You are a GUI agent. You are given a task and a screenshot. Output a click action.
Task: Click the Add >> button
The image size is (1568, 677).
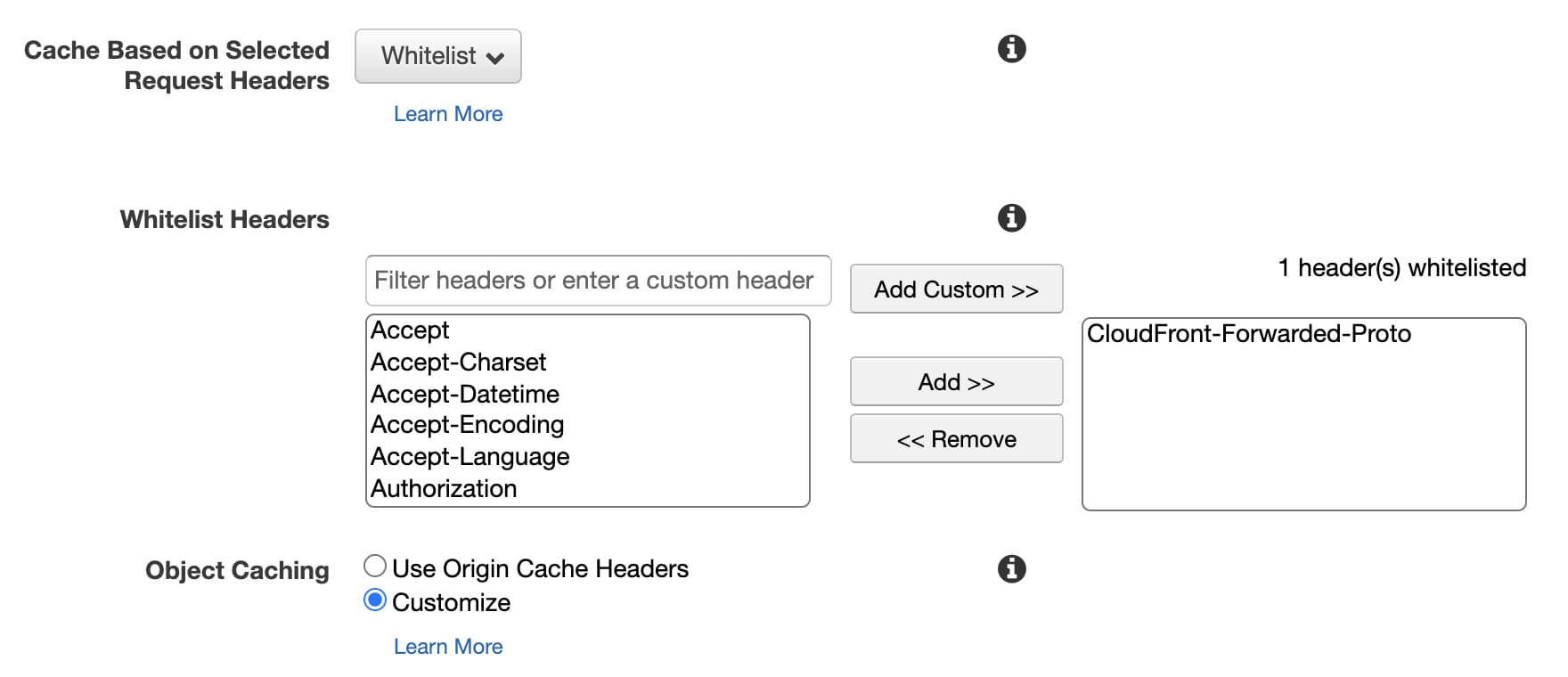tap(956, 382)
